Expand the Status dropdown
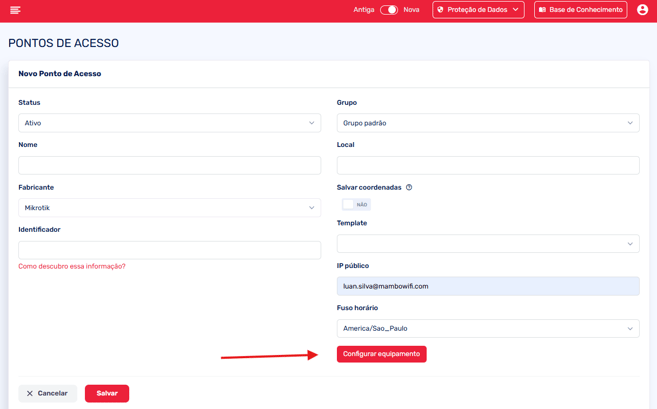This screenshot has width=657, height=409. point(169,123)
